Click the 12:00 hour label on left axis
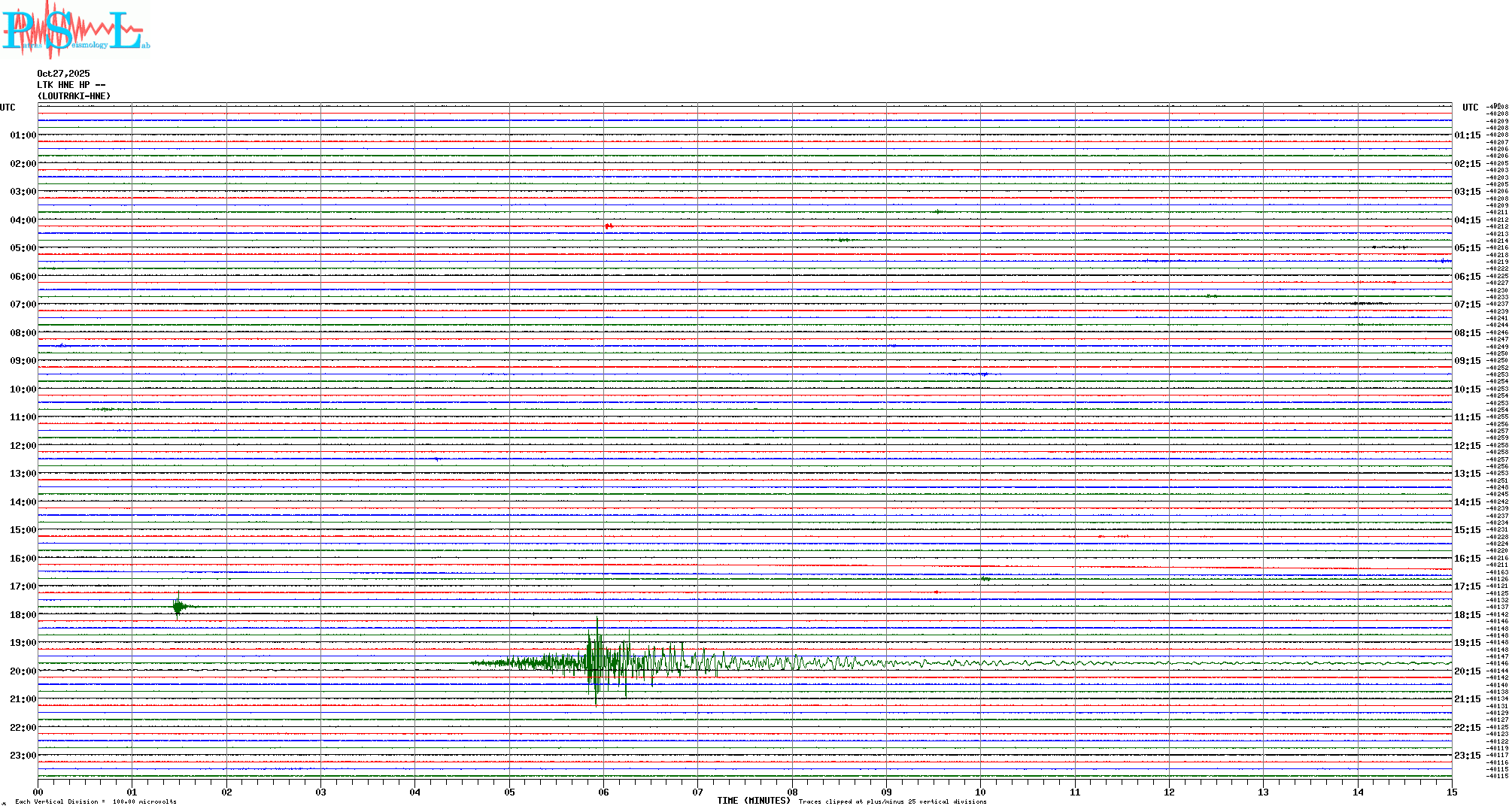This screenshot has height=812, width=1512. coord(23,446)
